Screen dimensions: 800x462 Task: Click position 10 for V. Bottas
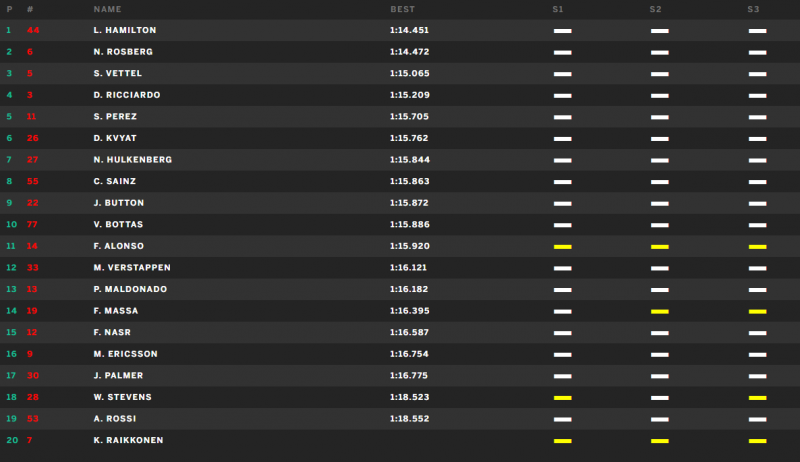[x=11, y=224]
